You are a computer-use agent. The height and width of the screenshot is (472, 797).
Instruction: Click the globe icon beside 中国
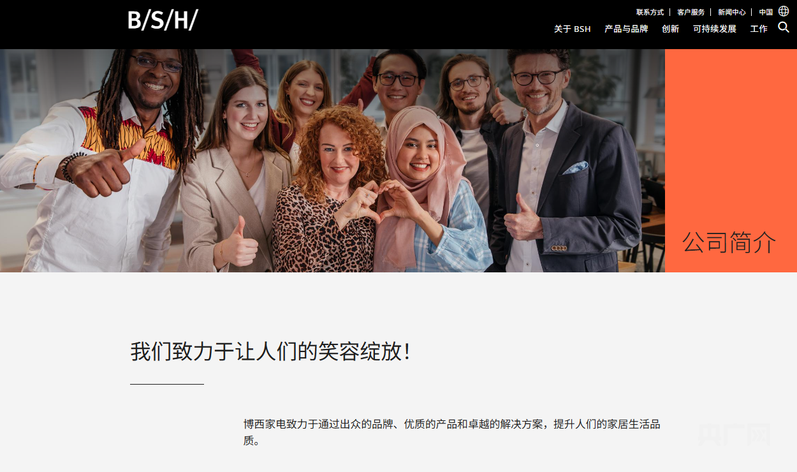(784, 11)
